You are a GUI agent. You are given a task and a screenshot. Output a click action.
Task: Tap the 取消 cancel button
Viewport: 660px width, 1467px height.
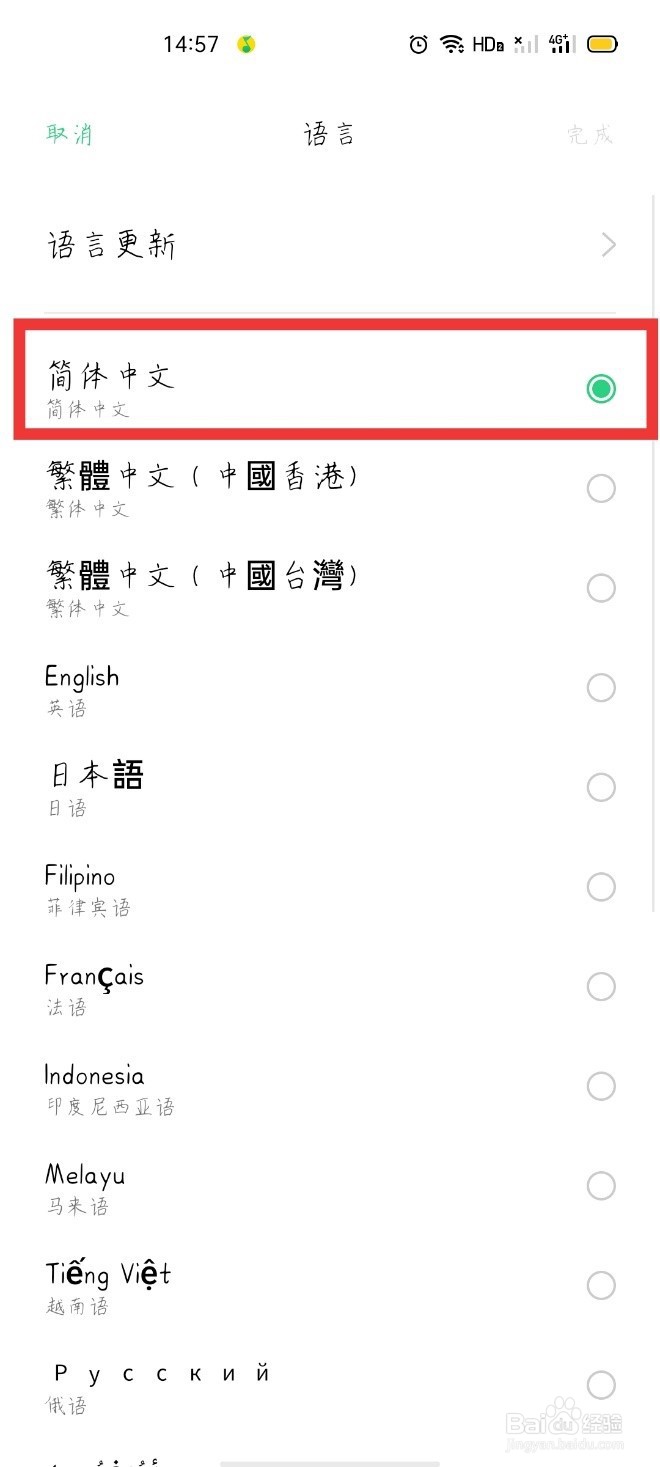(70, 133)
